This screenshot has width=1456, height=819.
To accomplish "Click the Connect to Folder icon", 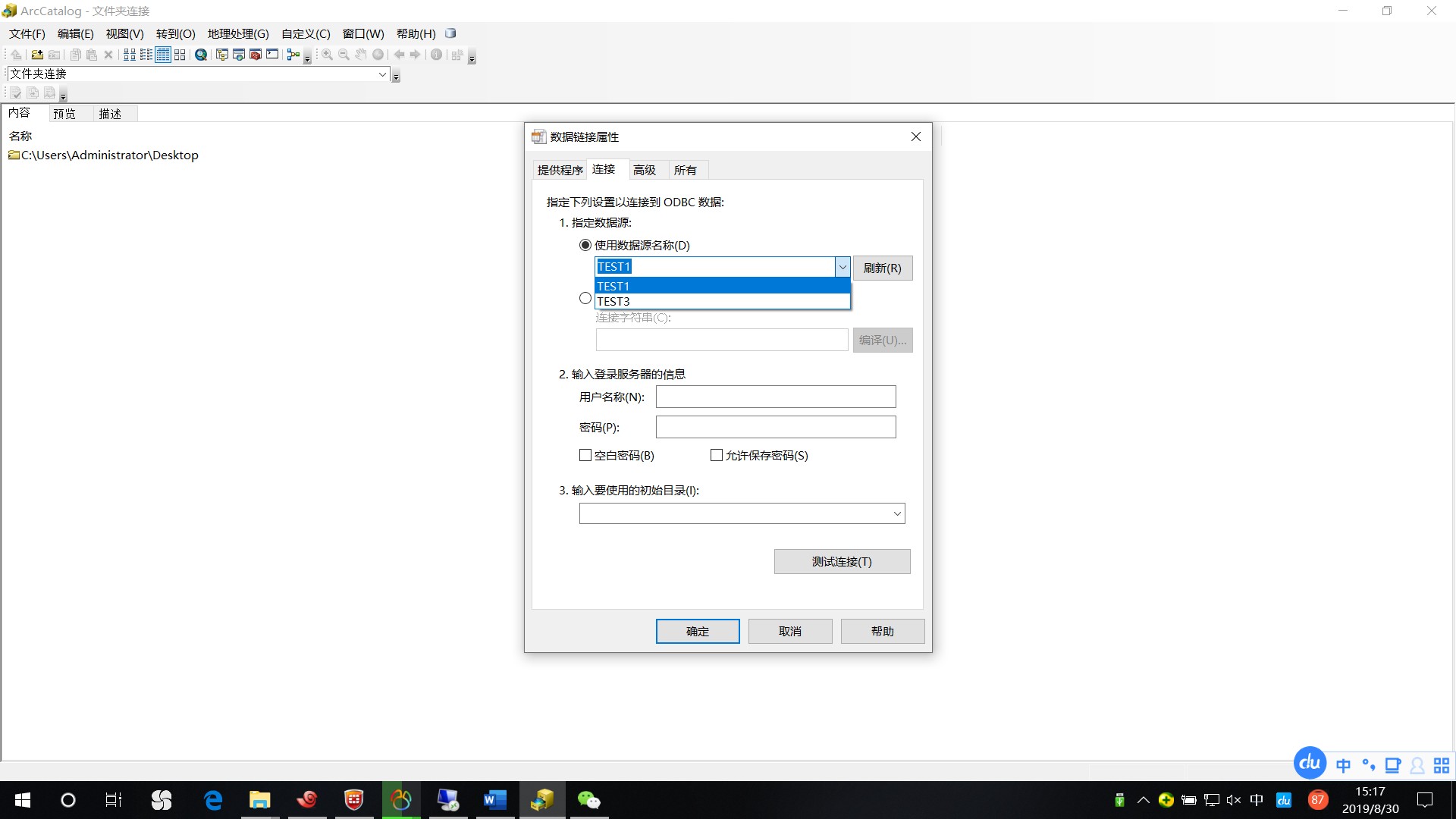I will coord(36,54).
